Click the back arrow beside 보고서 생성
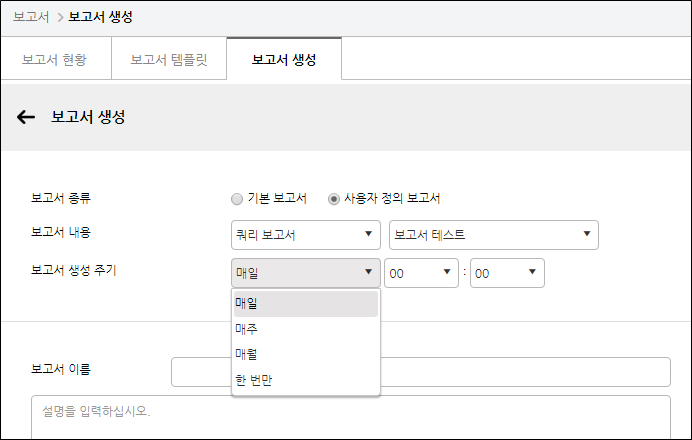This screenshot has width=692, height=440. pos(26,117)
